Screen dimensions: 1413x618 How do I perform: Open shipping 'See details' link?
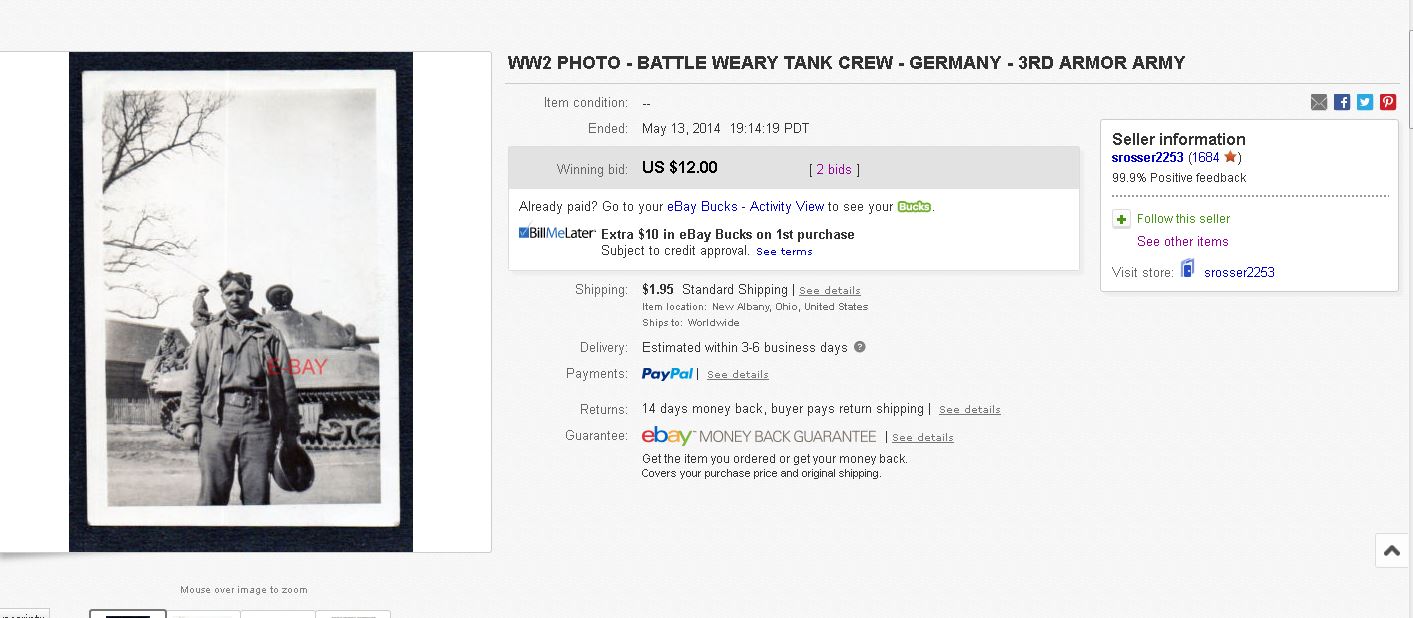[x=829, y=291]
